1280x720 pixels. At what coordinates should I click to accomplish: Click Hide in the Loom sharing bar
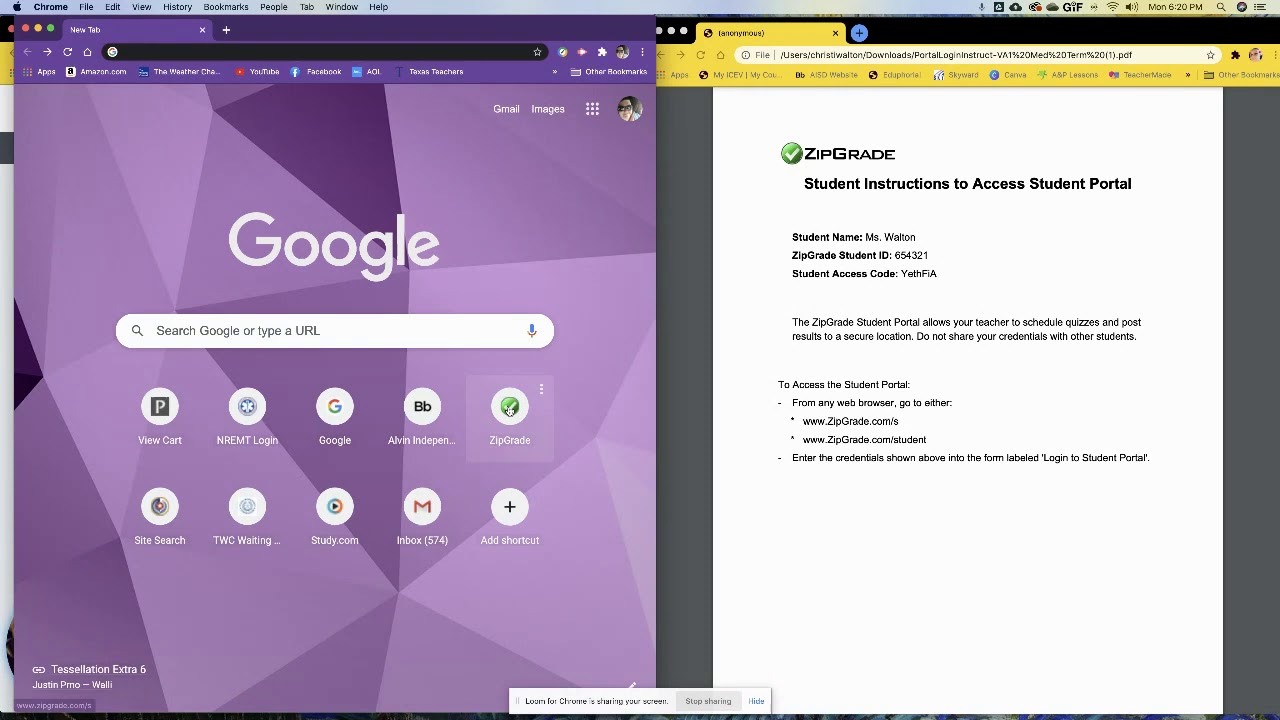756,701
